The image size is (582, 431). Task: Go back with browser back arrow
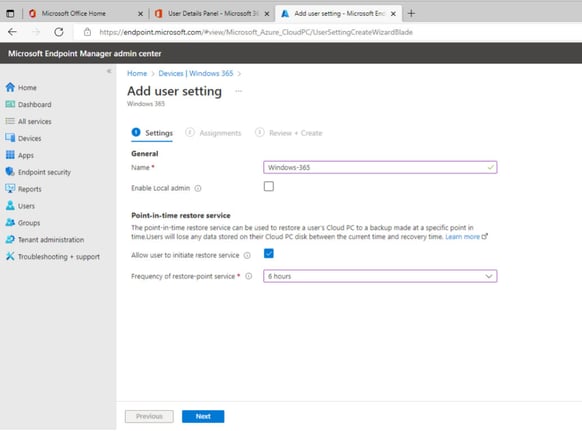coord(12,32)
